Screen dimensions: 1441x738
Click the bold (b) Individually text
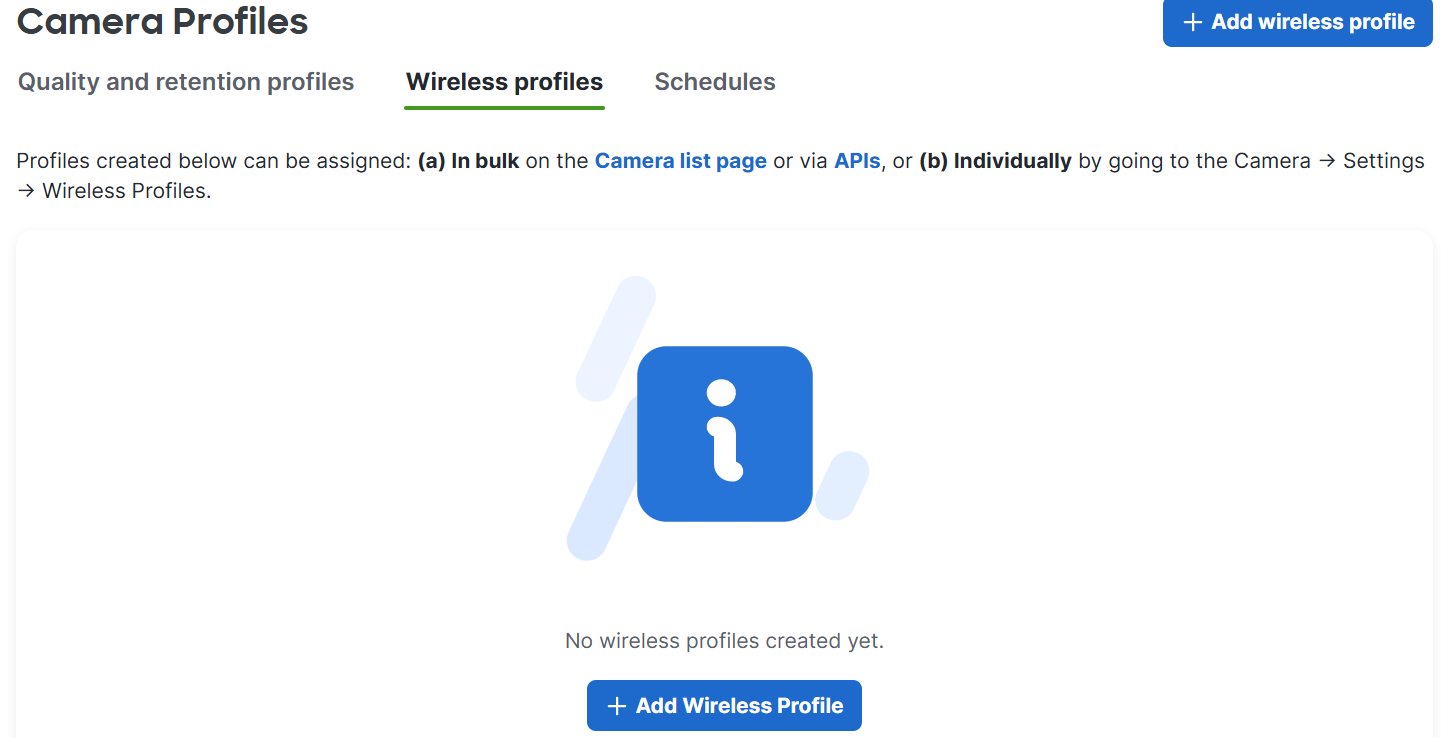point(995,161)
